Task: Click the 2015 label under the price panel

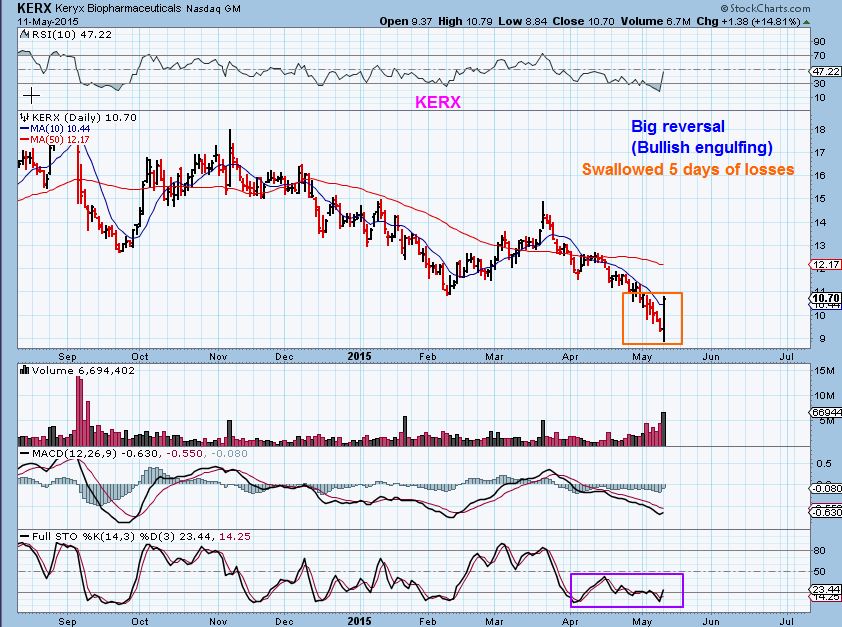Action: point(359,356)
